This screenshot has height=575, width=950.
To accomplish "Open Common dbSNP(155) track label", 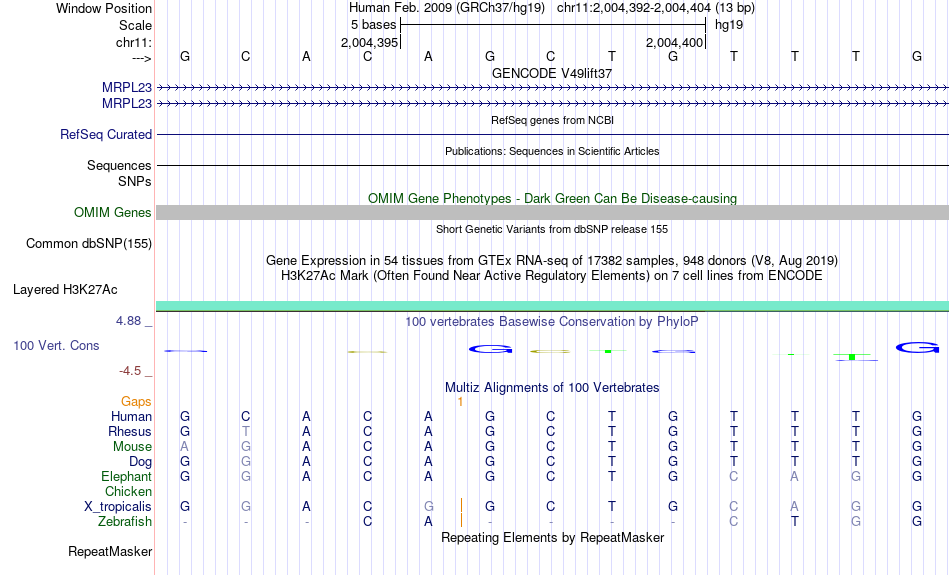I will pyautogui.click(x=88, y=244).
